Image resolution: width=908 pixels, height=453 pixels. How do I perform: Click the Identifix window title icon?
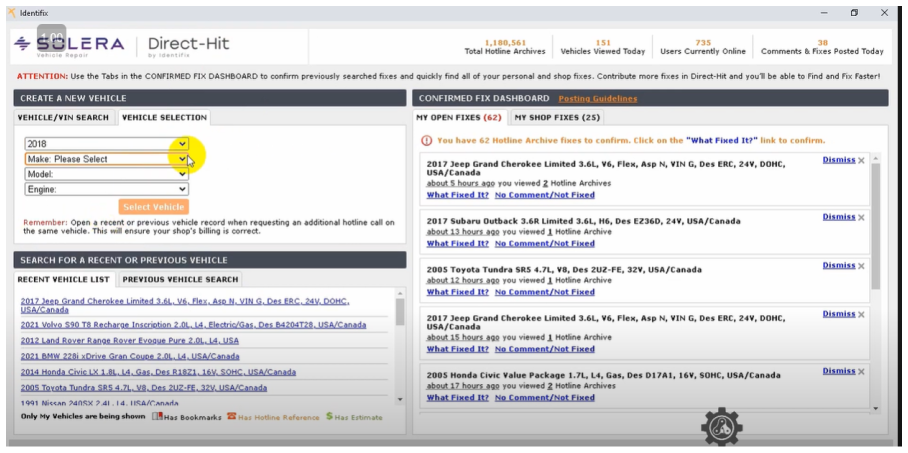point(12,13)
